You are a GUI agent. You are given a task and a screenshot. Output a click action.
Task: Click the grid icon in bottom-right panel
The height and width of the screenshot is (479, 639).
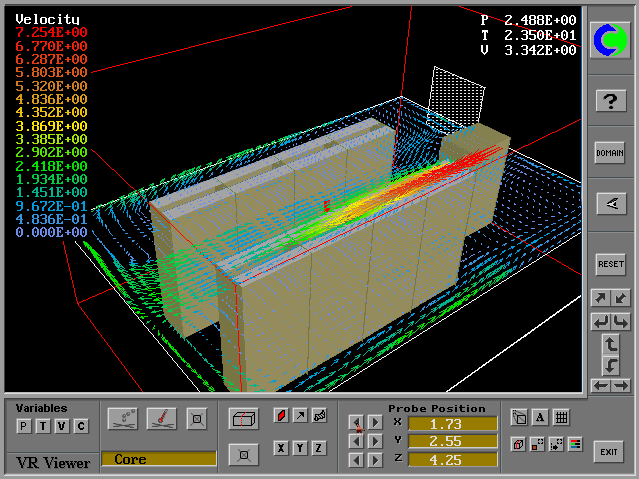pyautogui.click(x=561, y=418)
